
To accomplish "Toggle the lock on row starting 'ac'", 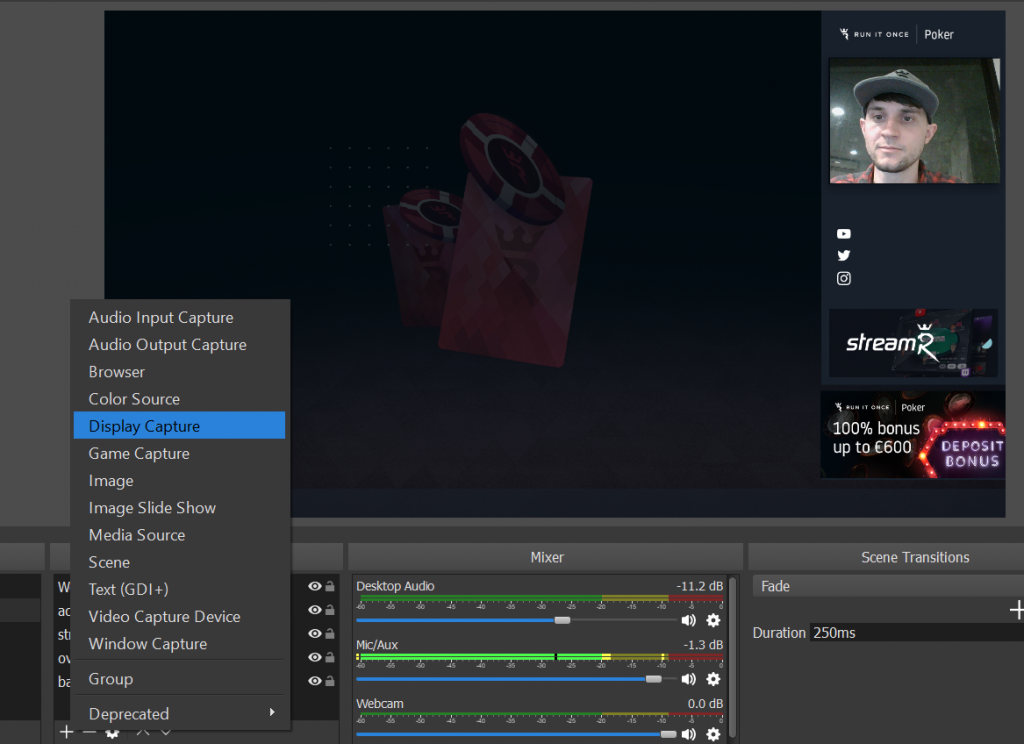I will click(330, 609).
